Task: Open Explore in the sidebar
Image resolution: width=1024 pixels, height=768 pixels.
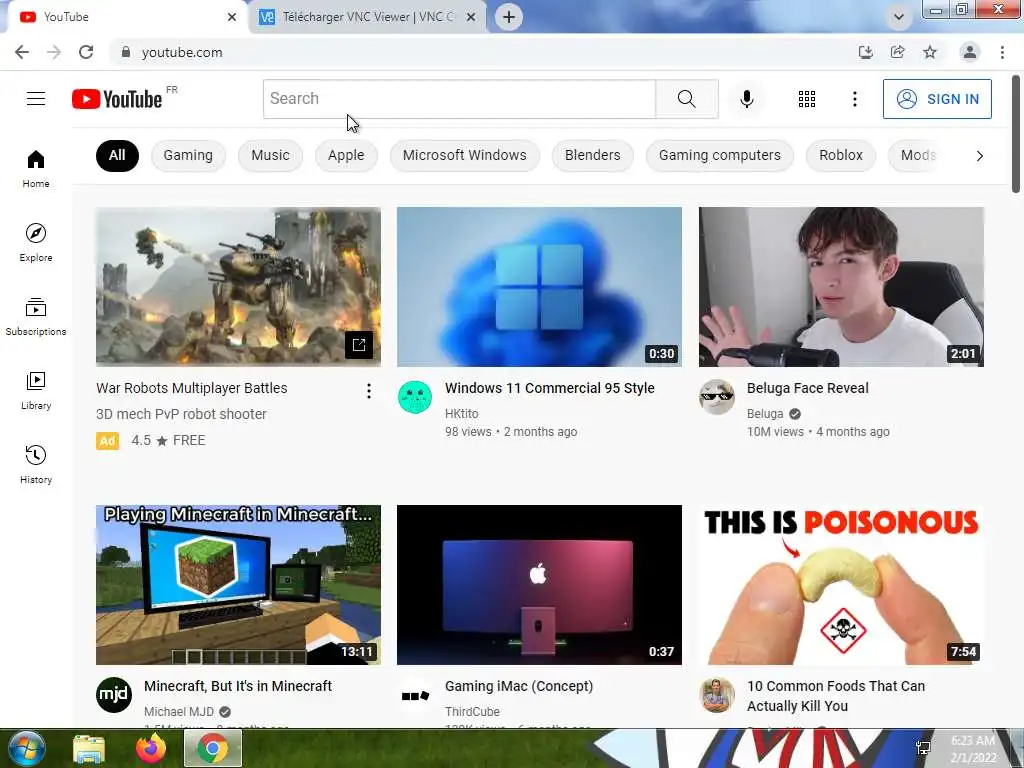Action: pyautogui.click(x=36, y=242)
